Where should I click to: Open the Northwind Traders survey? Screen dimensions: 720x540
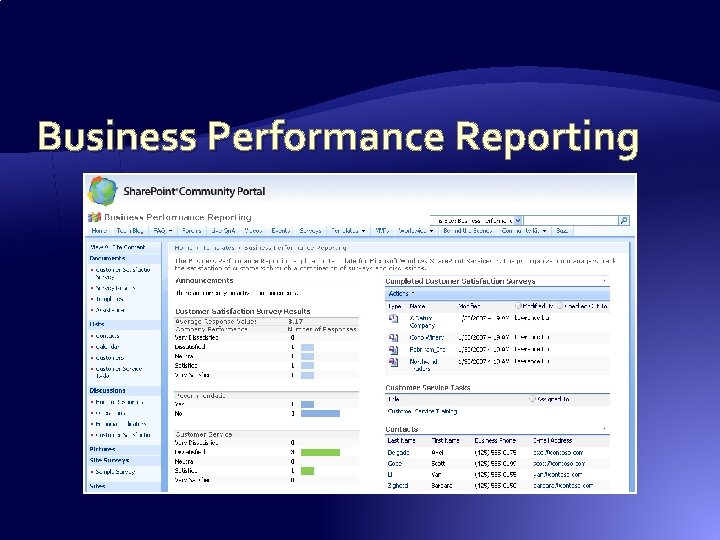[x=423, y=366]
